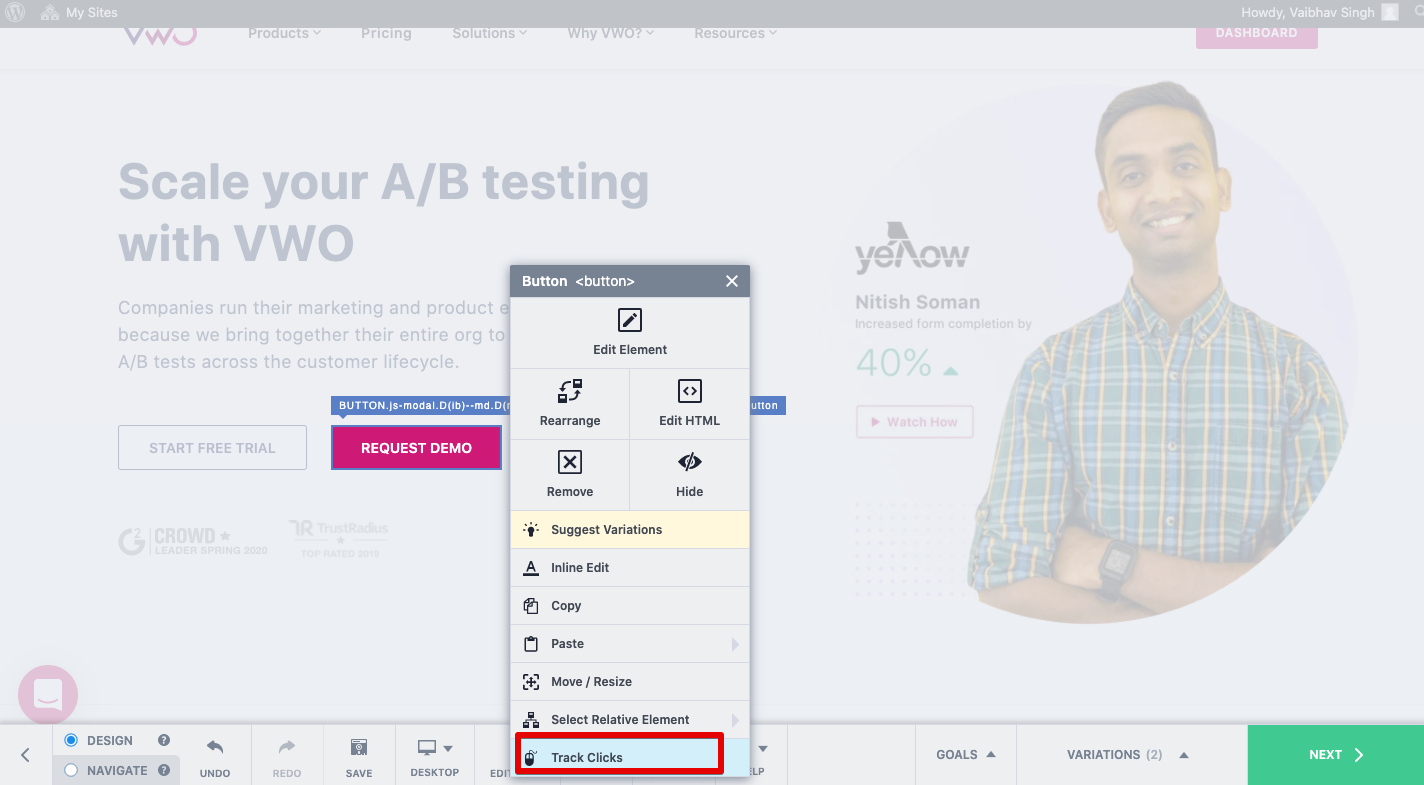Select the Remove element option
The width and height of the screenshot is (1424, 785).
point(570,475)
